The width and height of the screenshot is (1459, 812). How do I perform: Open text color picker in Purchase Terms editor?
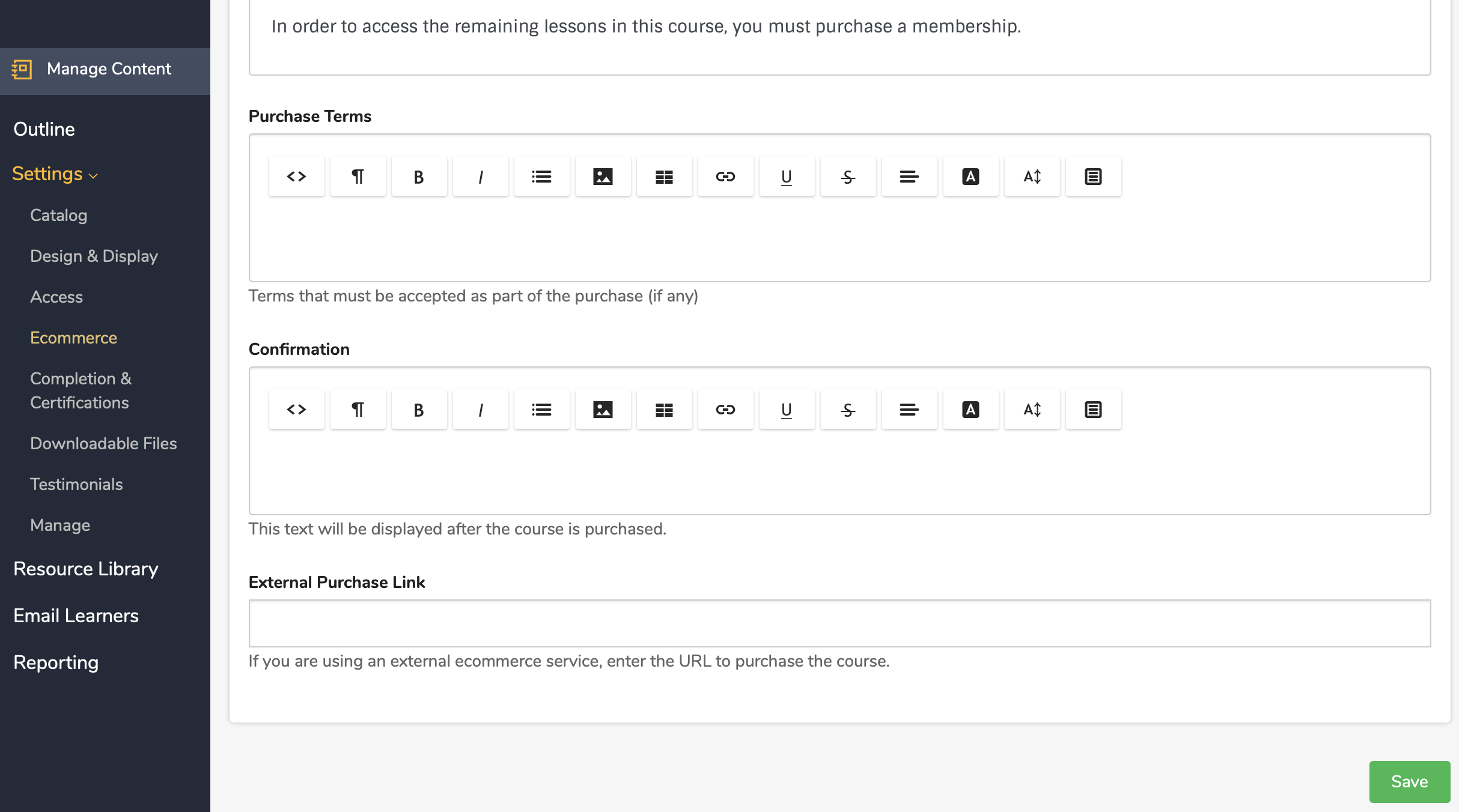coord(971,177)
